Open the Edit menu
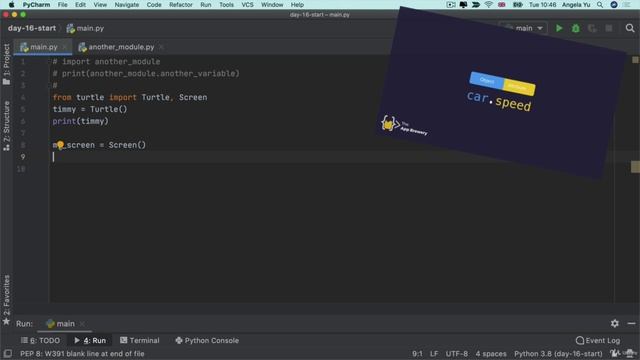This screenshot has width=640, height=360. pos(80,5)
